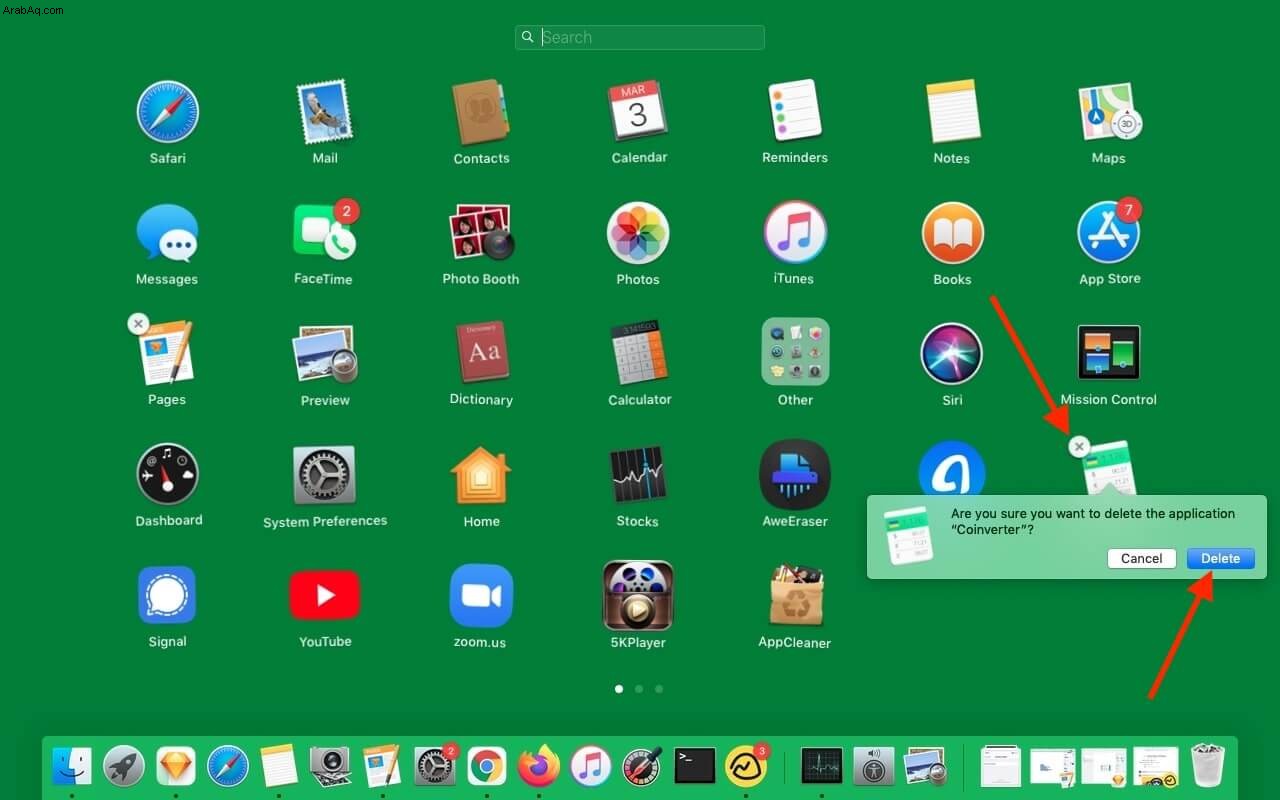The width and height of the screenshot is (1280, 800).
Task: Launch the Home app
Action: point(481,474)
